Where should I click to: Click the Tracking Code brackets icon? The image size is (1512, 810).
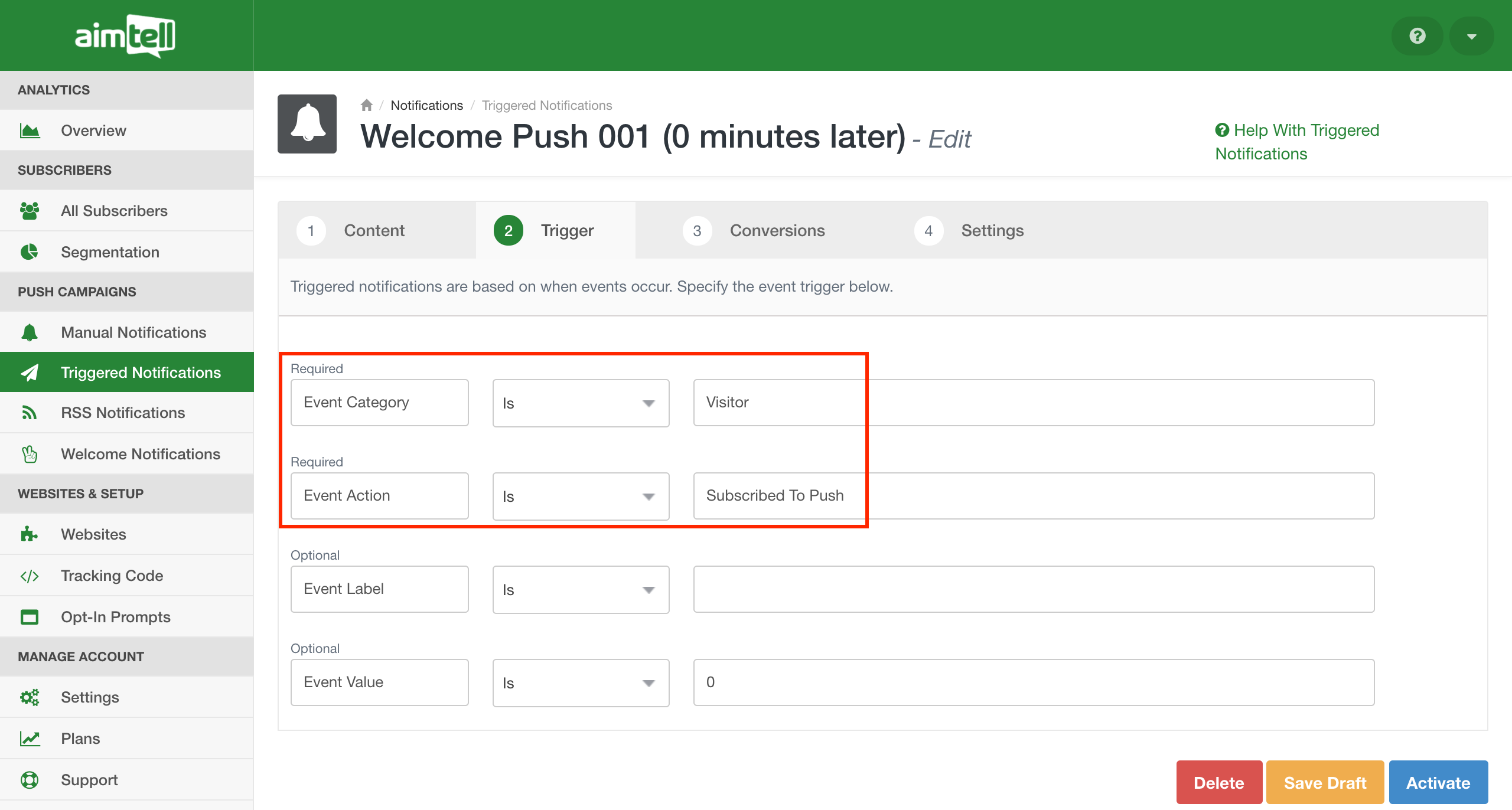tap(30, 576)
